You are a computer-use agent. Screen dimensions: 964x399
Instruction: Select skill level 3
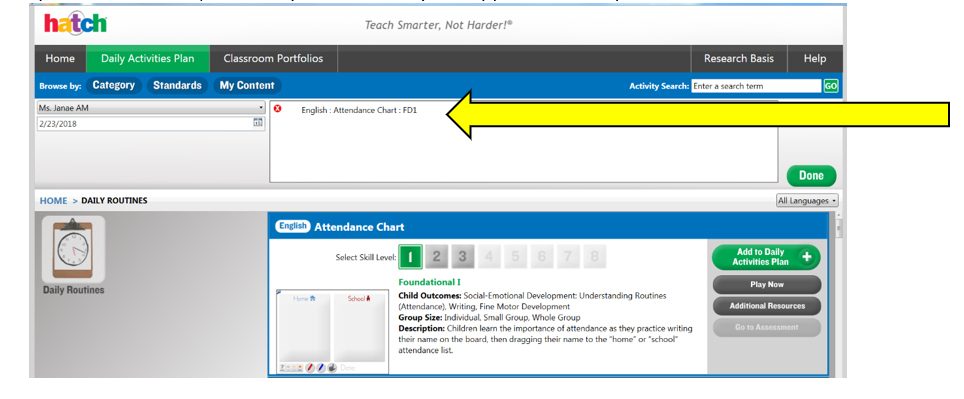[462, 257]
